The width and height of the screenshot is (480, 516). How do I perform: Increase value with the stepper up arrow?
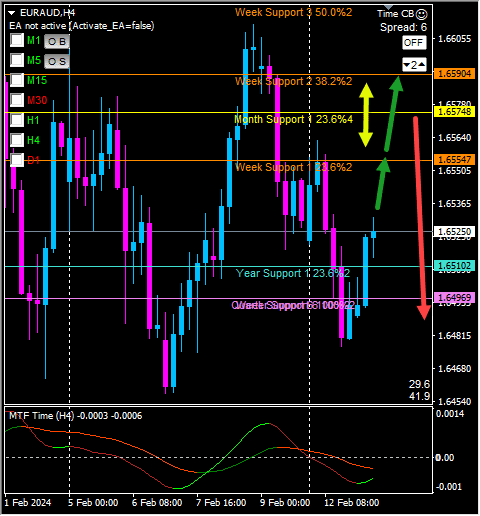pos(422,64)
